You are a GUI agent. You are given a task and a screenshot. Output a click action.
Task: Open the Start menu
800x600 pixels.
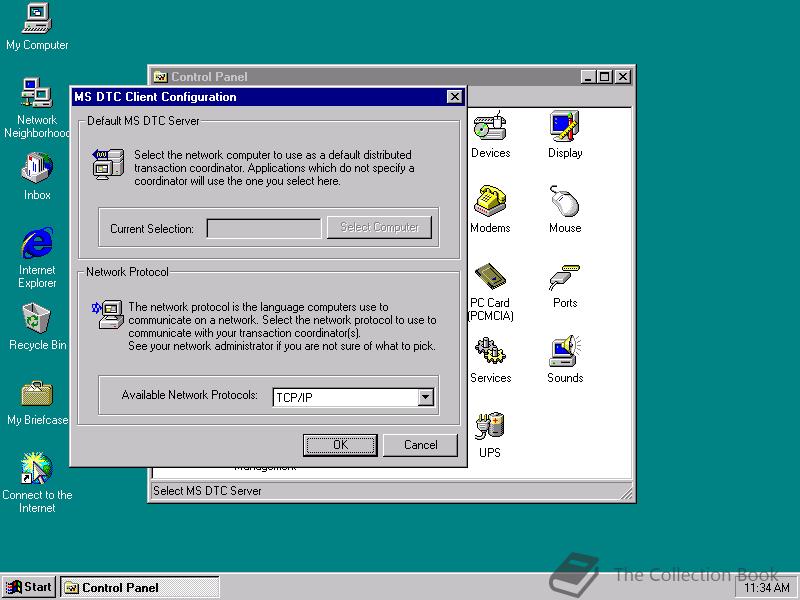coord(30,587)
